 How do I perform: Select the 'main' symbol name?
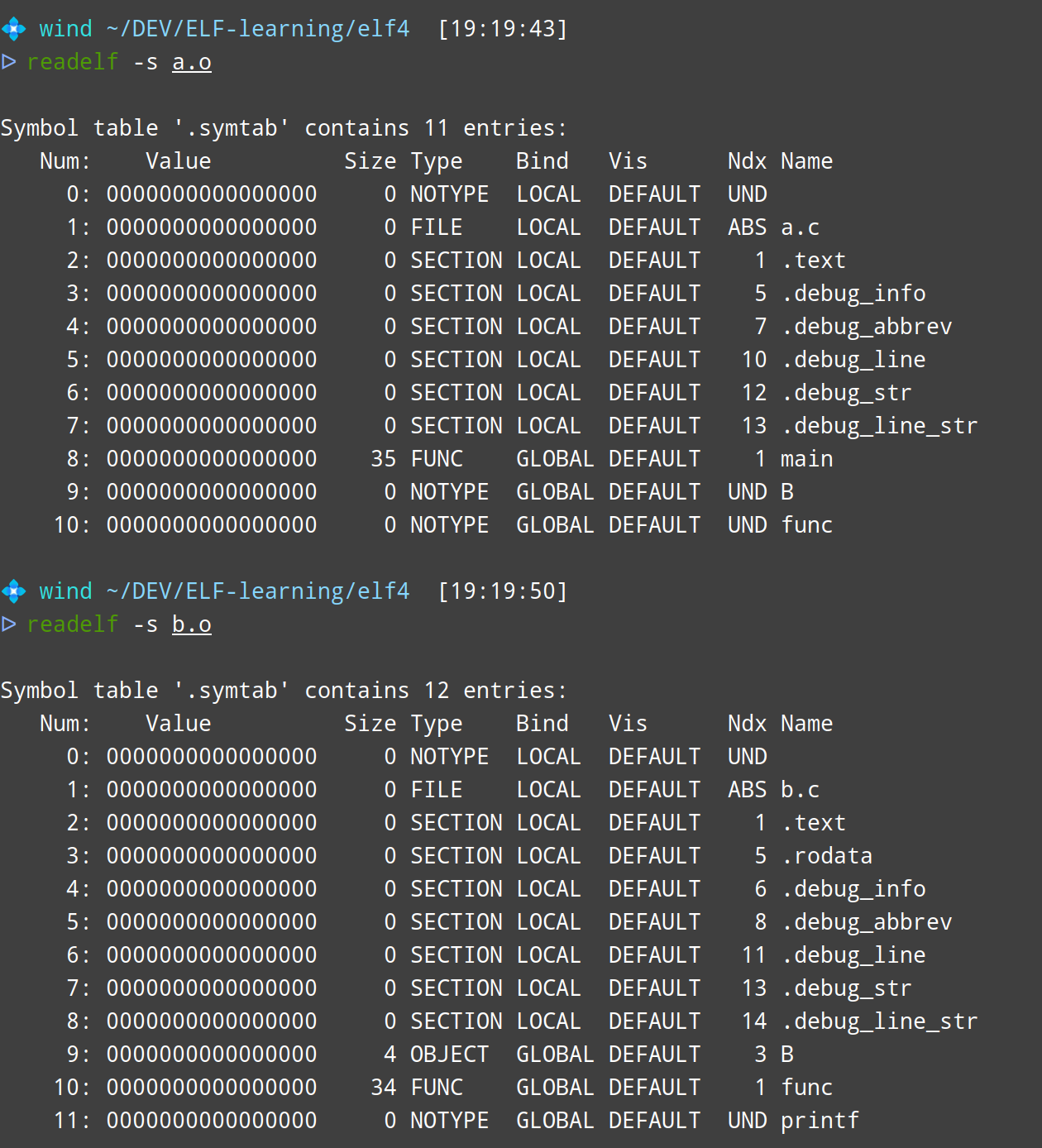[x=806, y=459]
